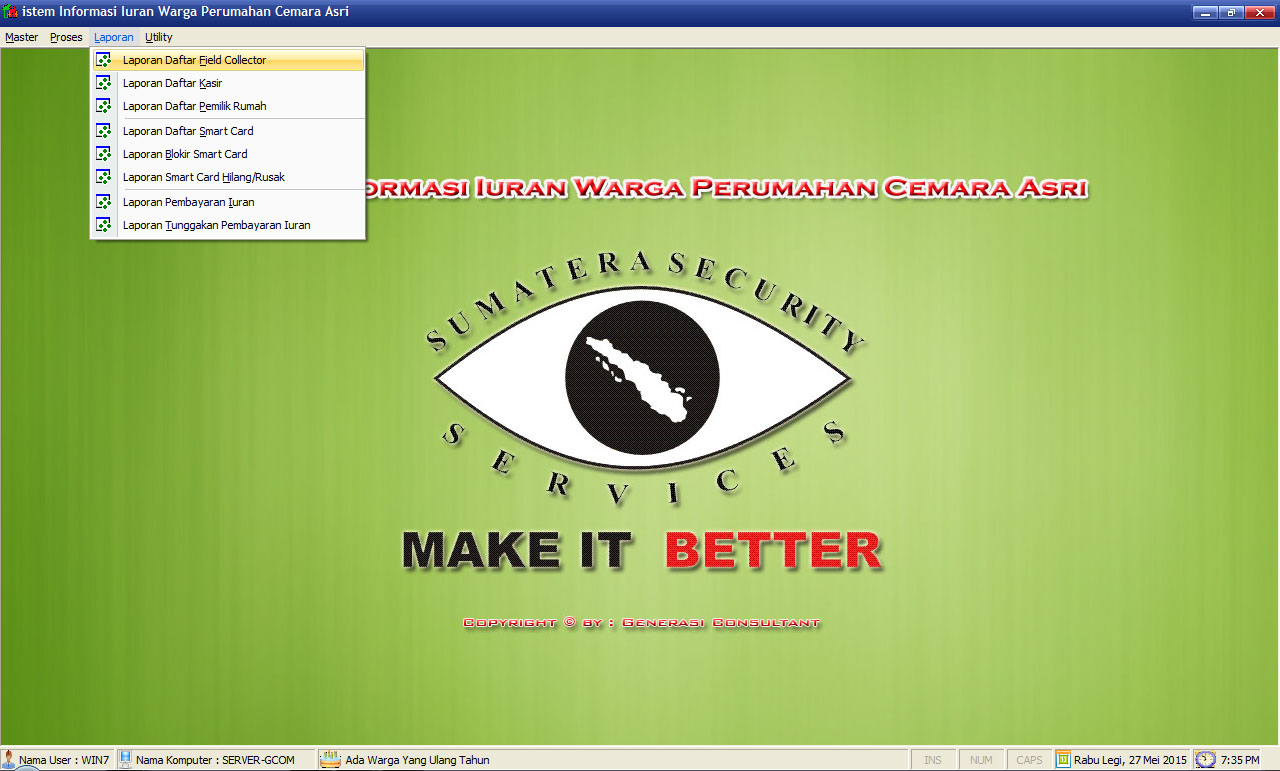This screenshot has width=1280, height=771.
Task: Click the report icon next to Laporan Daftar Kasir
Action: [x=103, y=83]
